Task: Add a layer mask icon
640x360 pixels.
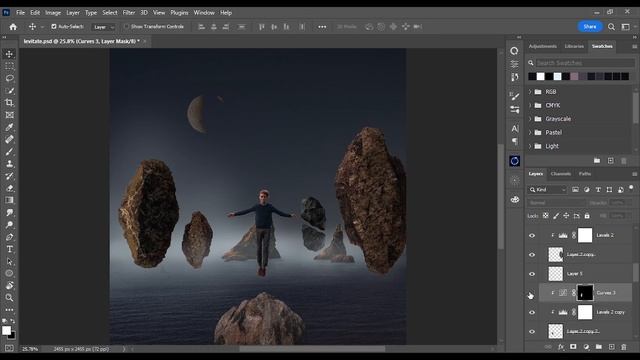Action: [x=573, y=347]
